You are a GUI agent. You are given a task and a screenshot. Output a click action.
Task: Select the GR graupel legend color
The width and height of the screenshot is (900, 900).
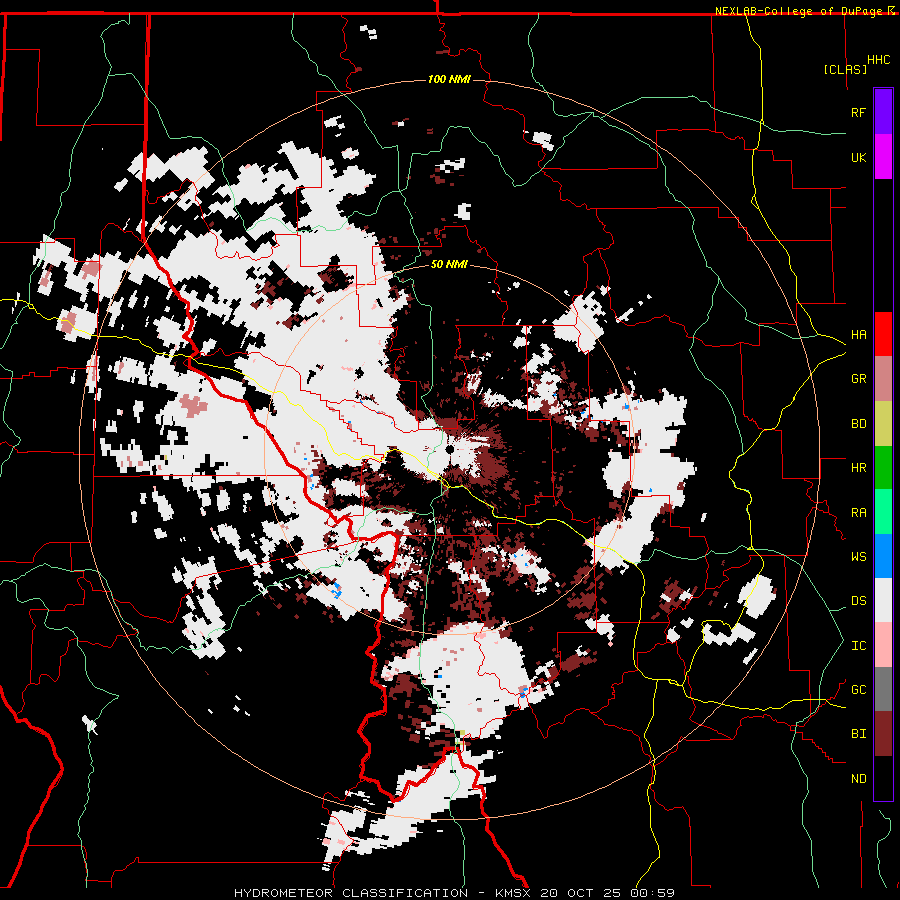click(883, 379)
